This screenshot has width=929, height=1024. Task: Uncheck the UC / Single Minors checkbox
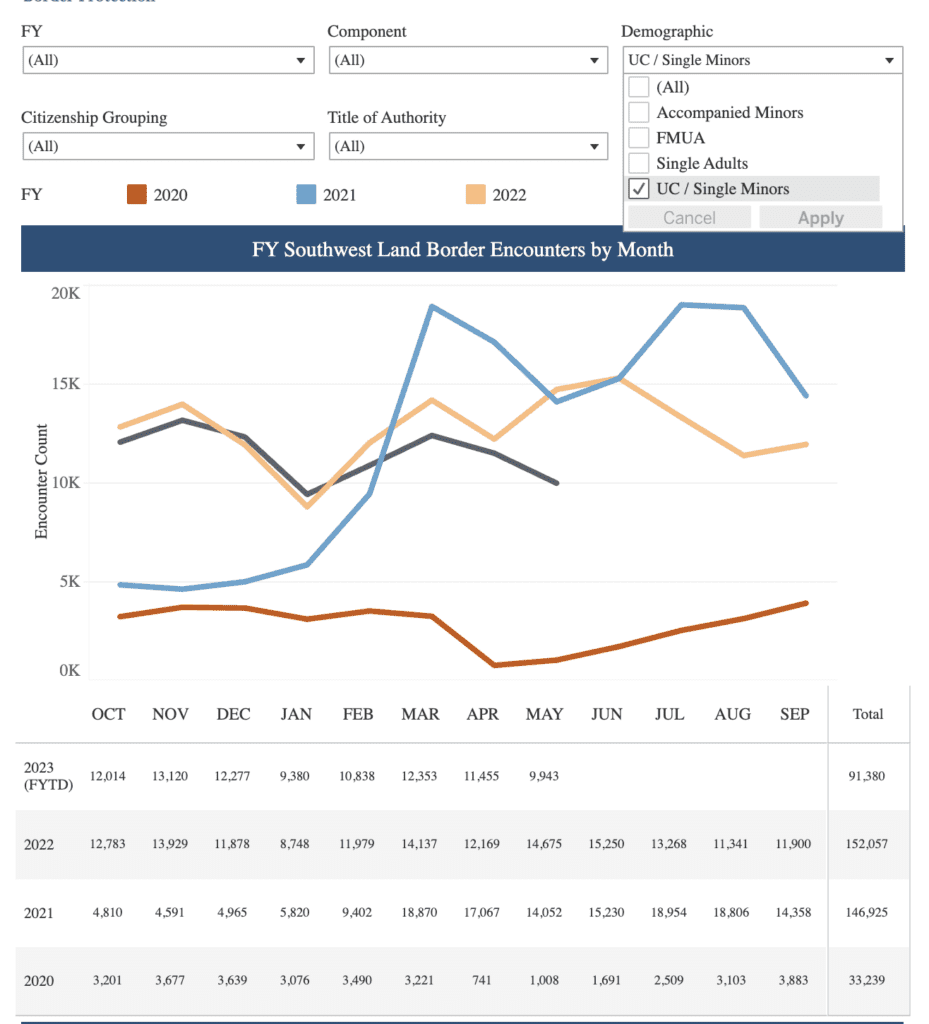click(639, 188)
